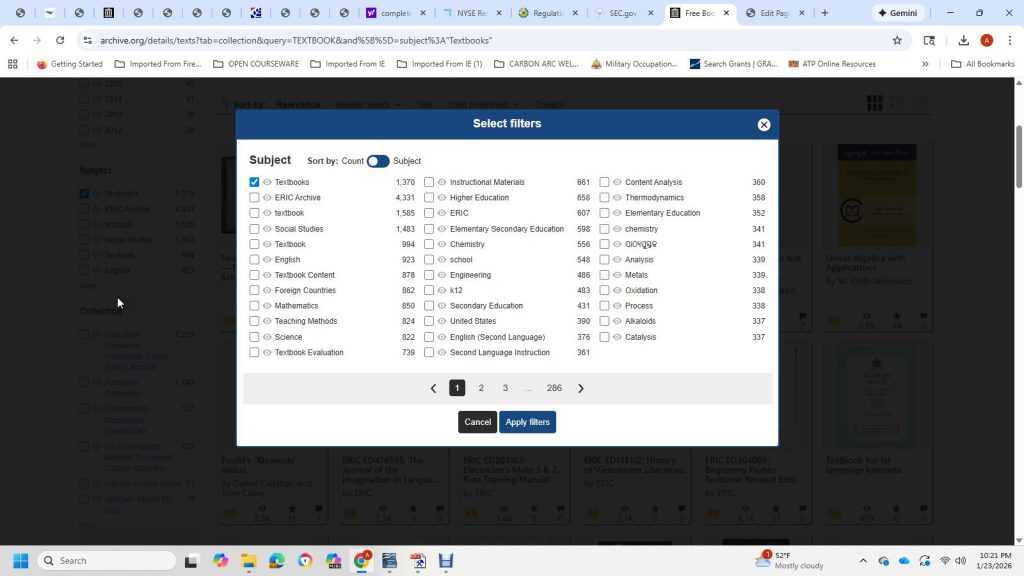Click the eye icon beside Mathematics
The image size is (1024, 576).
tap(267, 306)
